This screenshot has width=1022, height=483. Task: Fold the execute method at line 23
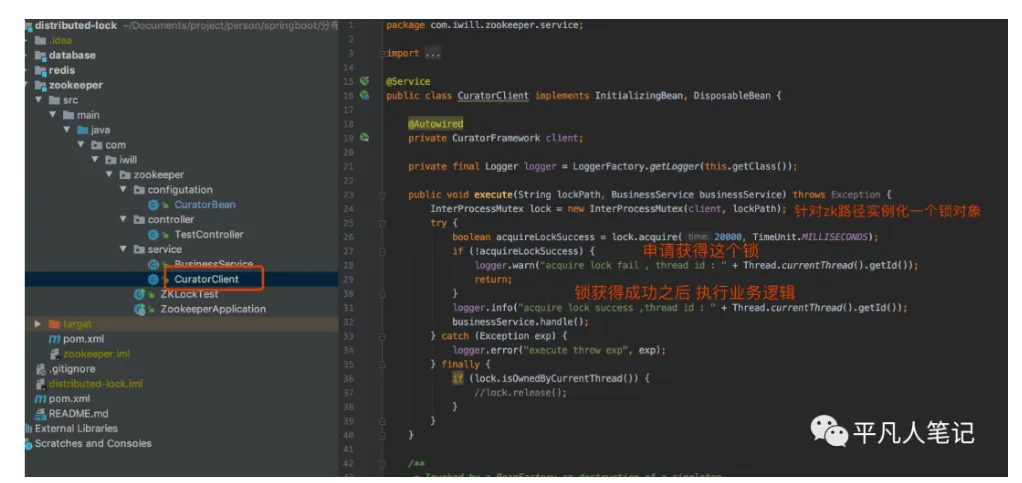pyautogui.click(x=383, y=195)
